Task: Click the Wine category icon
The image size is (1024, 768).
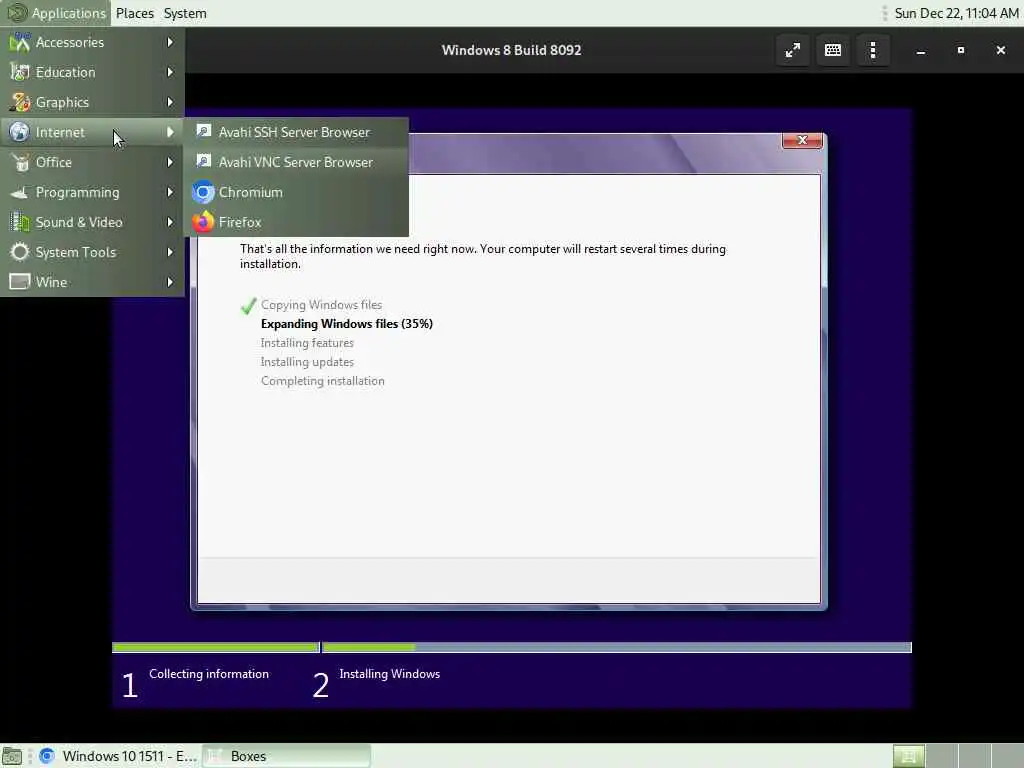Action: coord(20,282)
